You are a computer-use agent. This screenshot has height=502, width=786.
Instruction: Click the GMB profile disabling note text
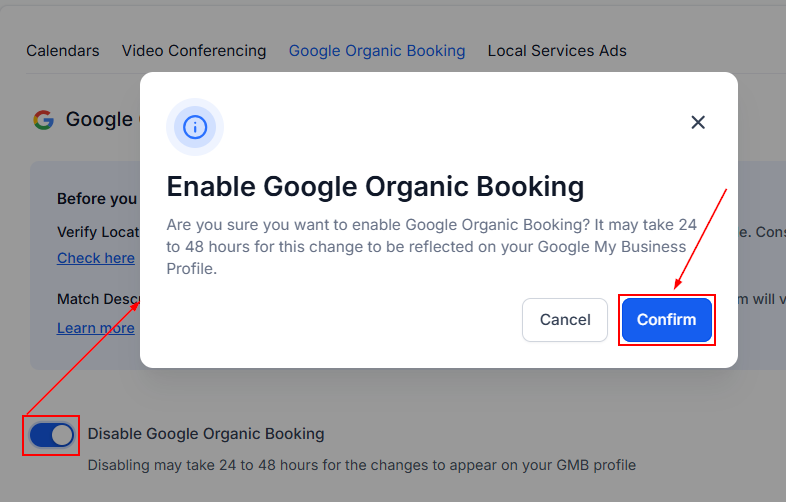pyautogui.click(x=362, y=465)
